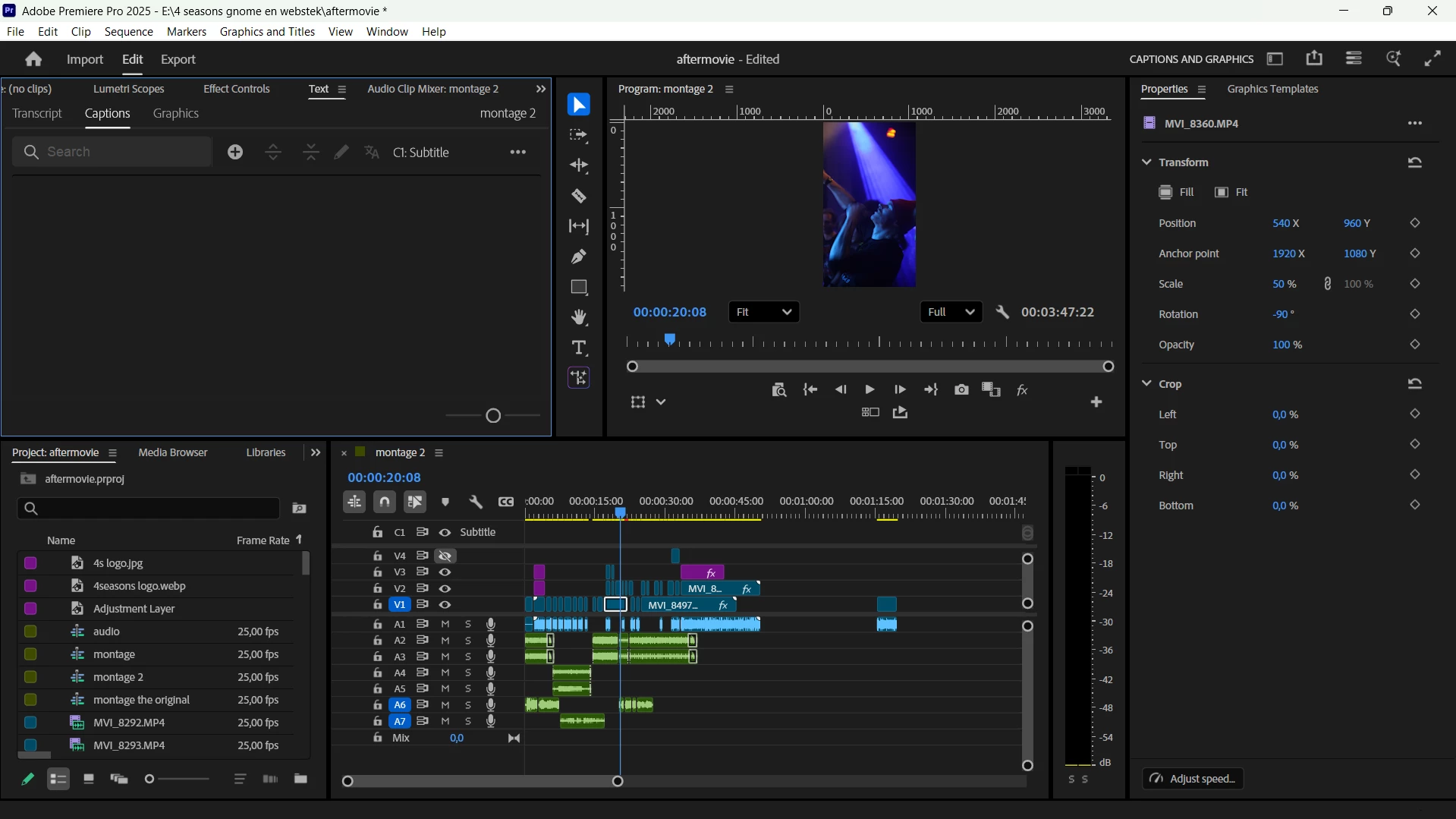The height and width of the screenshot is (819, 1456).
Task: Toggle V3 track output eye
Action: (445, 572)
